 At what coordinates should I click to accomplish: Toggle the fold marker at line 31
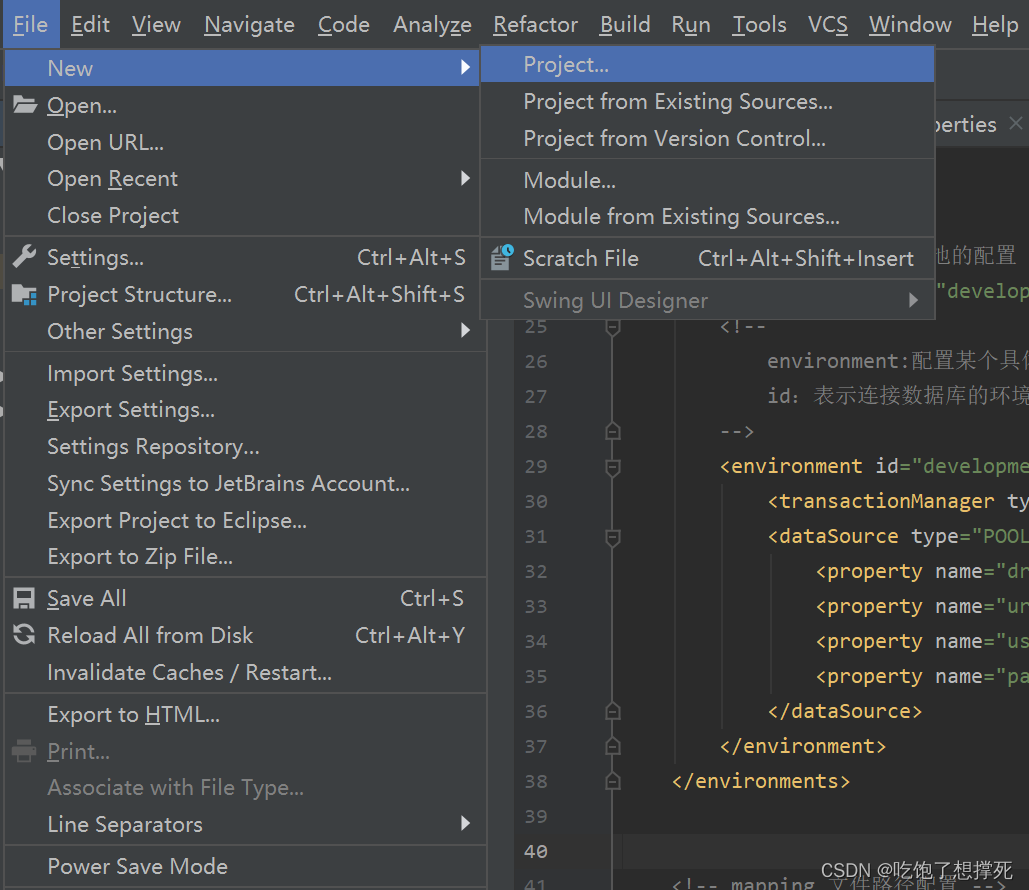point(612,537)
